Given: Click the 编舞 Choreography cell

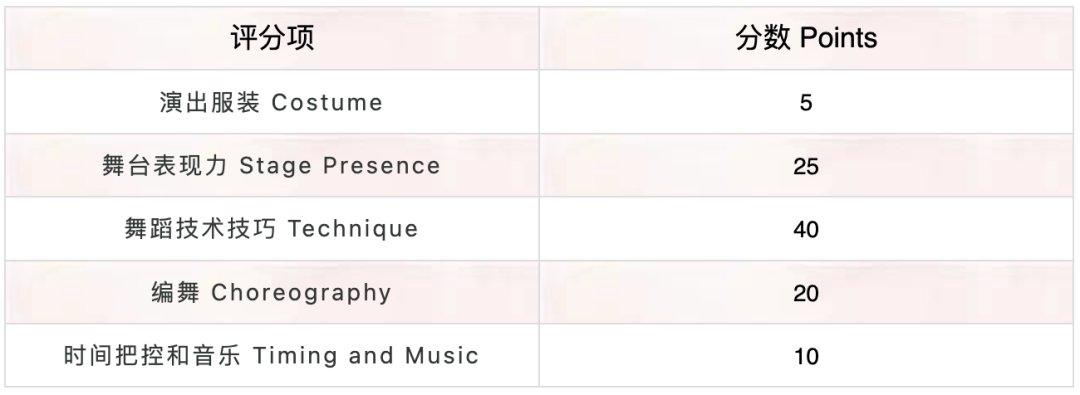Looking at the screenshot, I should click(x=272, y=292).
